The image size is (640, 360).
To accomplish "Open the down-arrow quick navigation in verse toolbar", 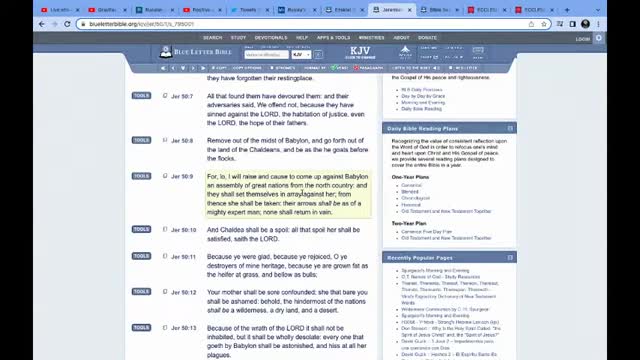I will [183, 68].
